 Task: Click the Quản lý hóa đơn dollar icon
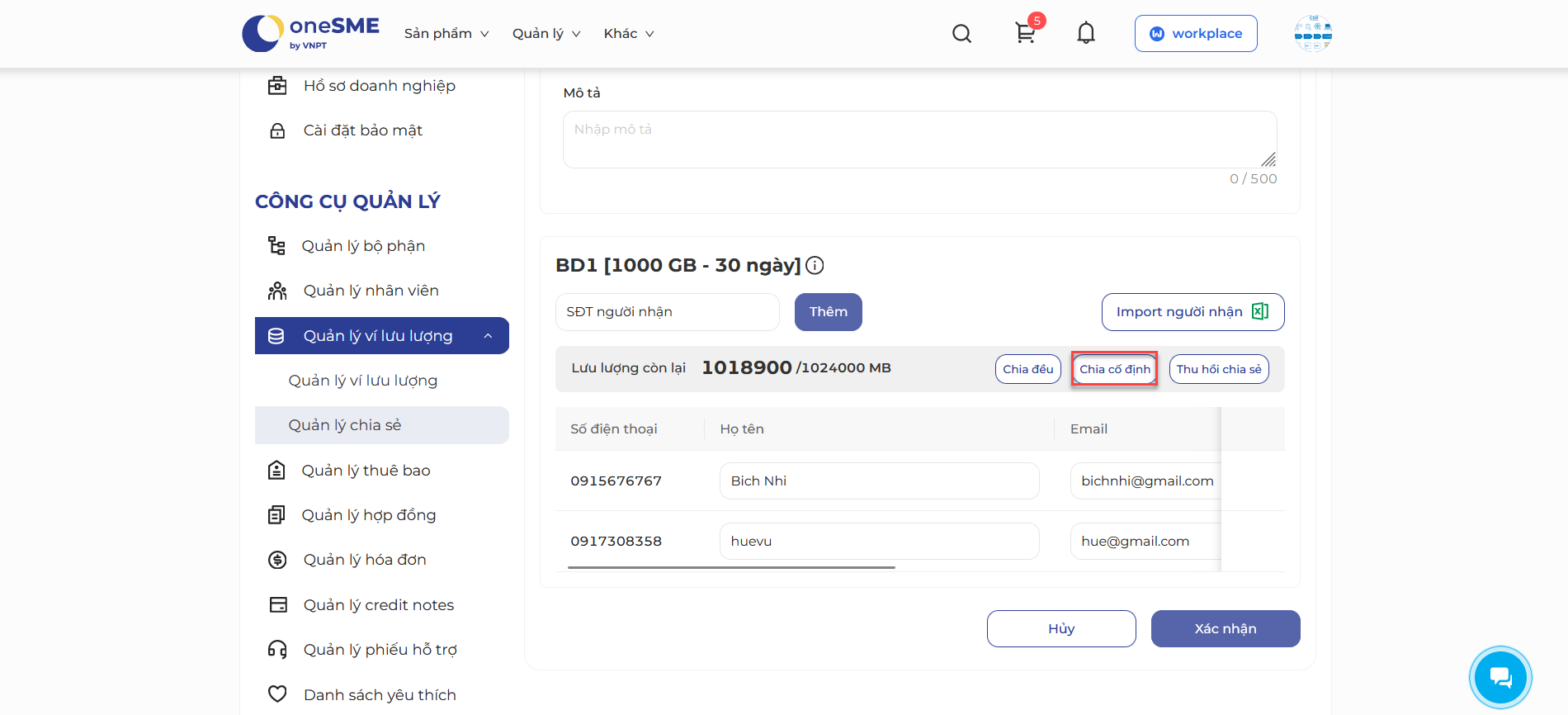pyautogui.click(x=277, y=560)
